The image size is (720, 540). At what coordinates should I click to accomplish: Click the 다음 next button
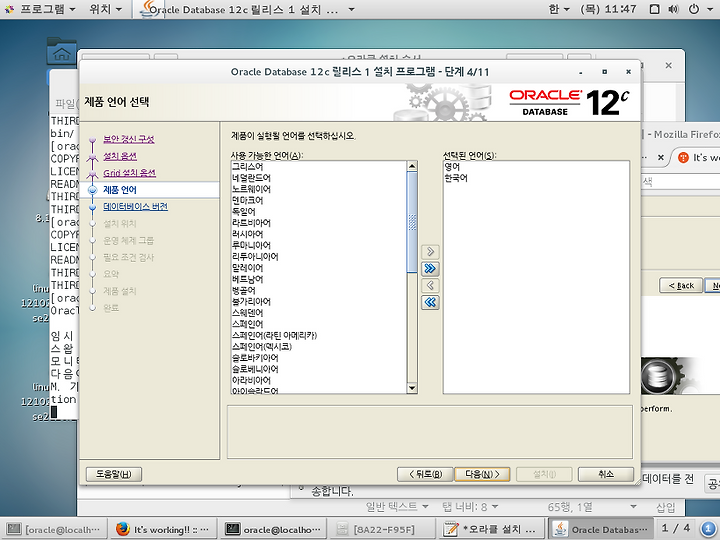(x=482, y=474)
